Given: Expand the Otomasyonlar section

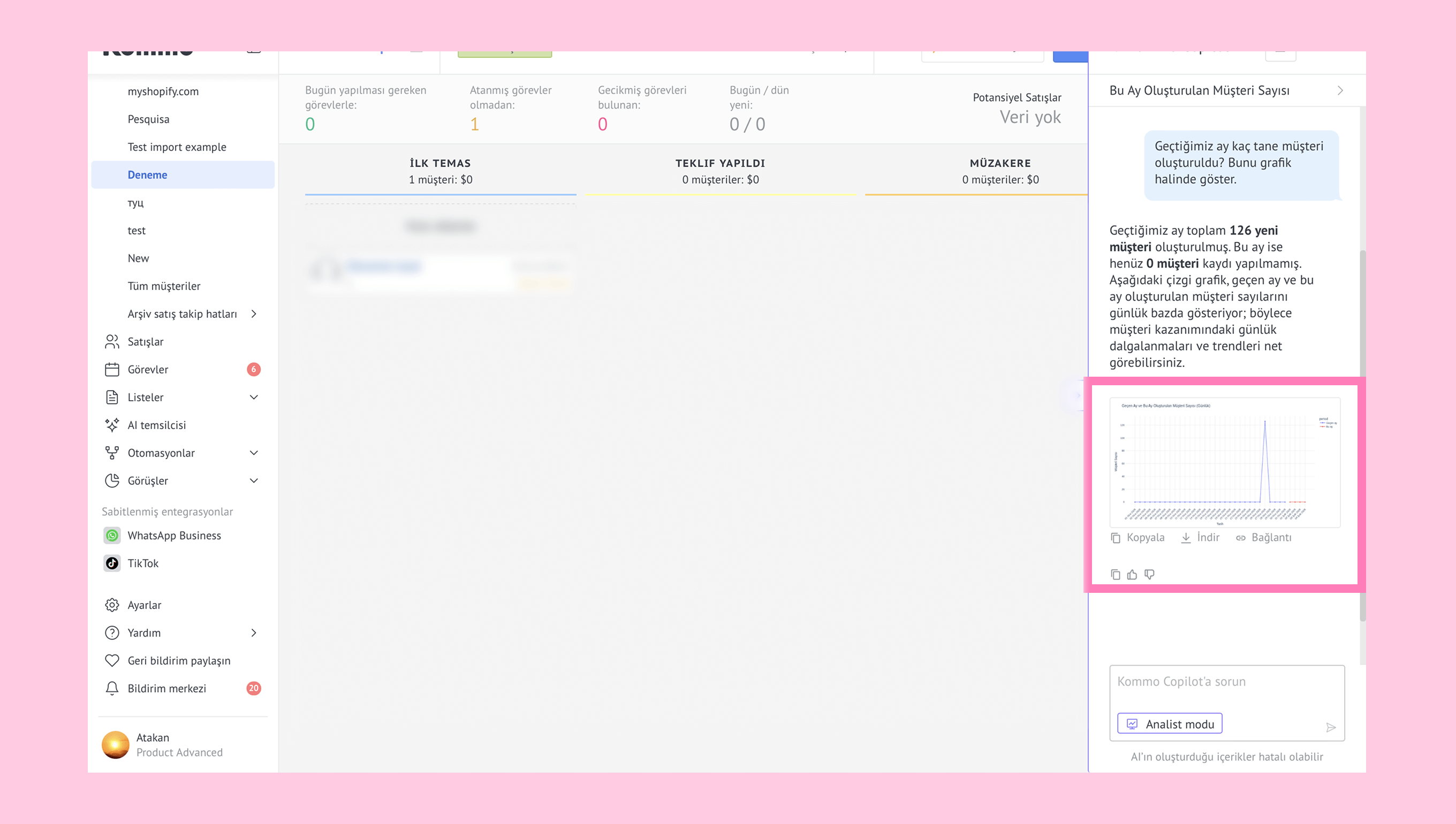Looking at the screenshot, I should pyautogui.click(x=254, y=453).
